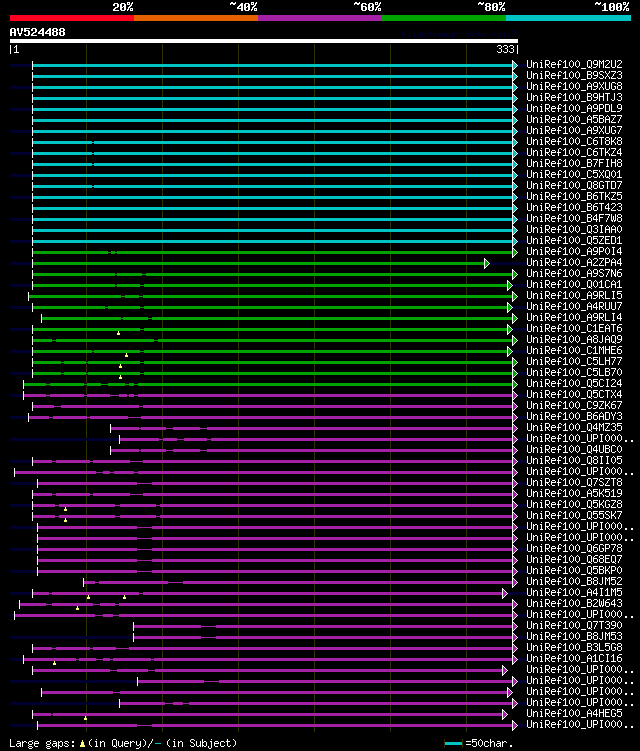Click the red 20% legend segment
640x751 pixels.
coord(72,18)
